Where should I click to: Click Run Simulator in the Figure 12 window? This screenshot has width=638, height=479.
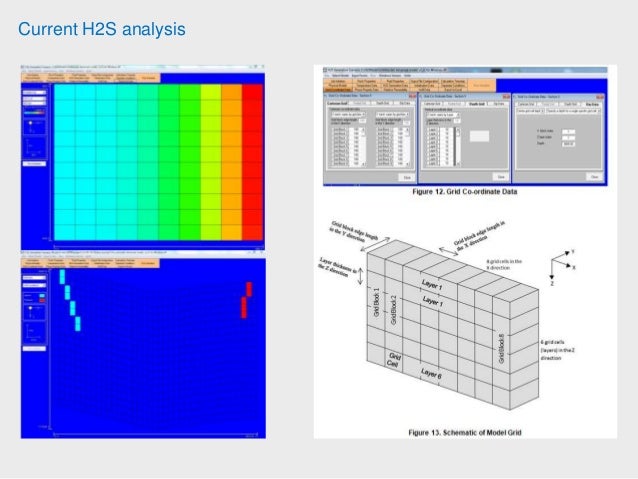[x=481, y=85]
